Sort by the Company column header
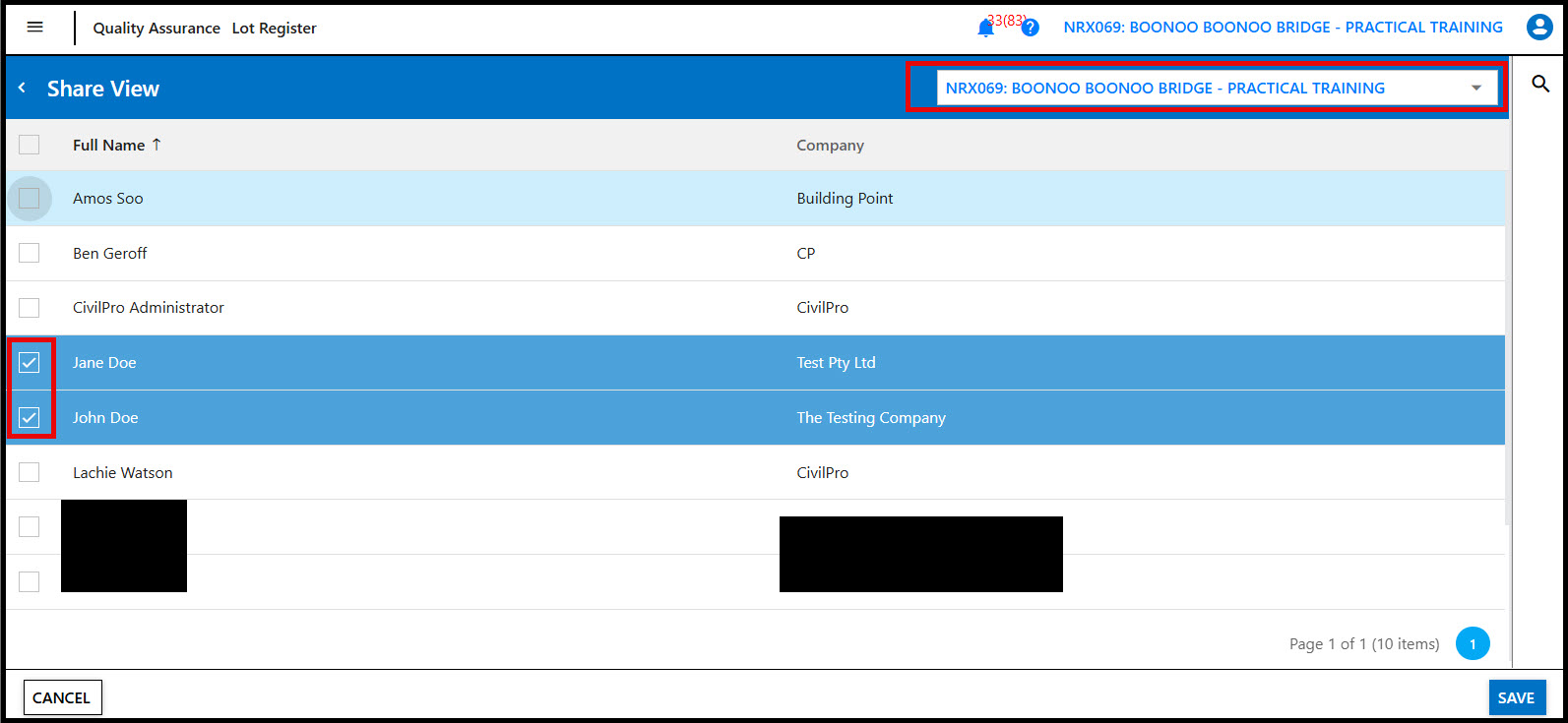1568x723 pixels. pyautogui.click(x=830, y=146)
